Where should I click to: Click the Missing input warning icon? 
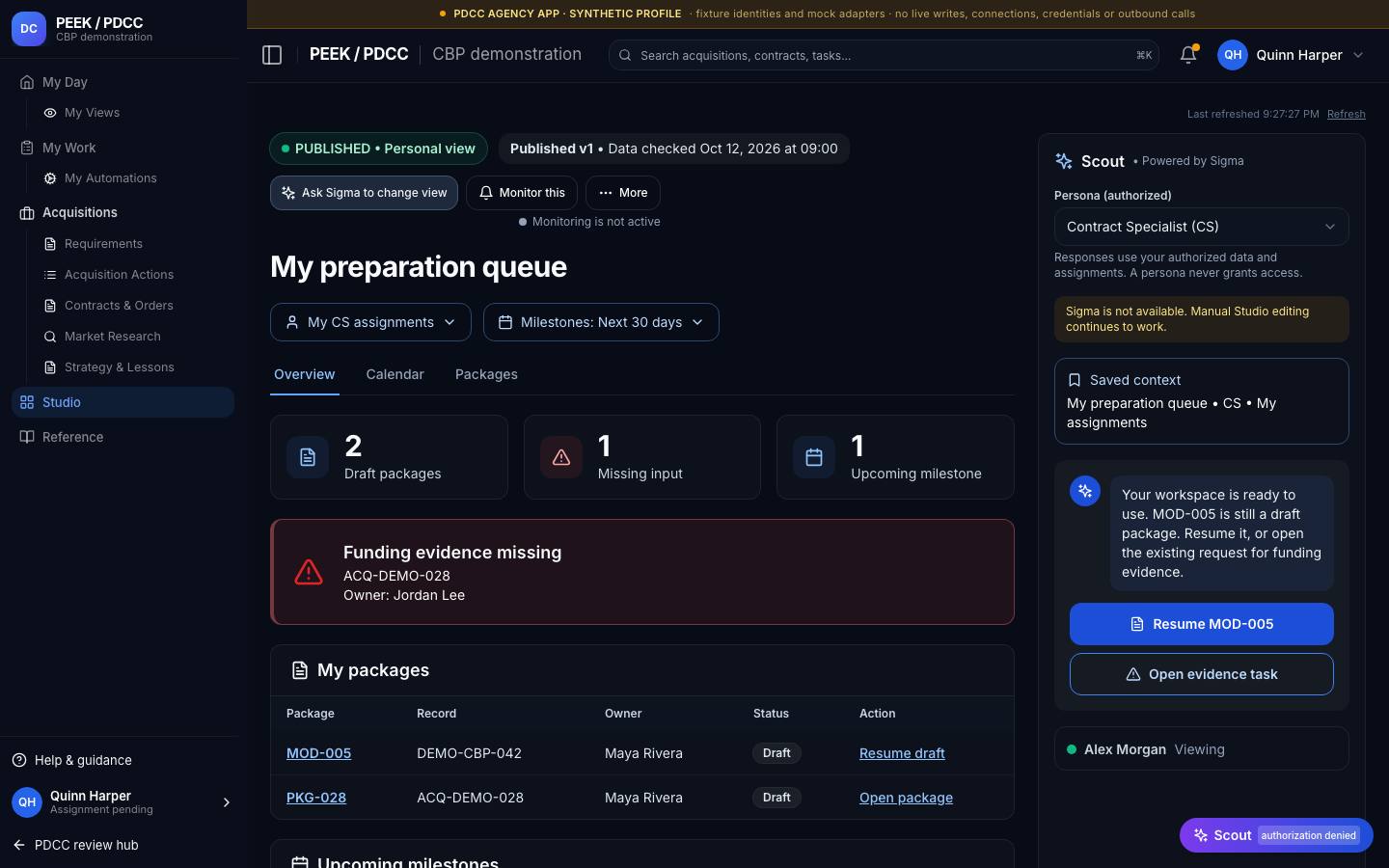tap(561, 457)
